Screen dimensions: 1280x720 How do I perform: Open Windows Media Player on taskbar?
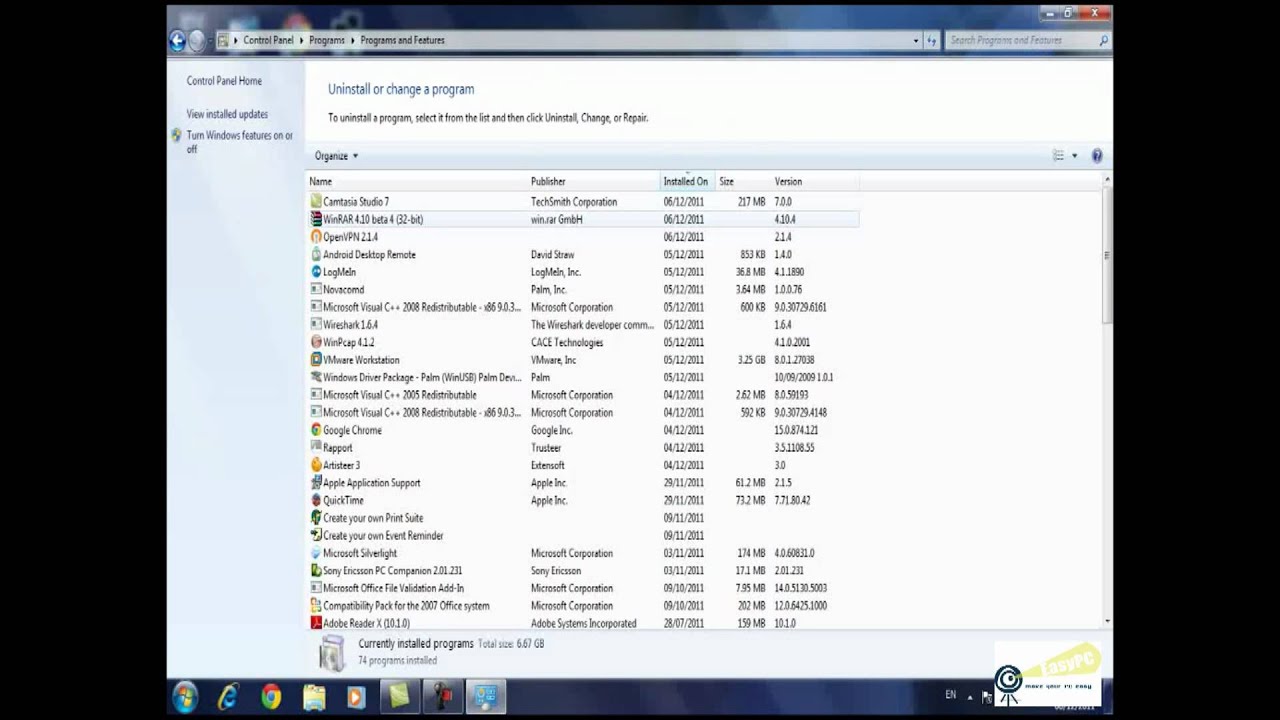click(x=356, y=696)
